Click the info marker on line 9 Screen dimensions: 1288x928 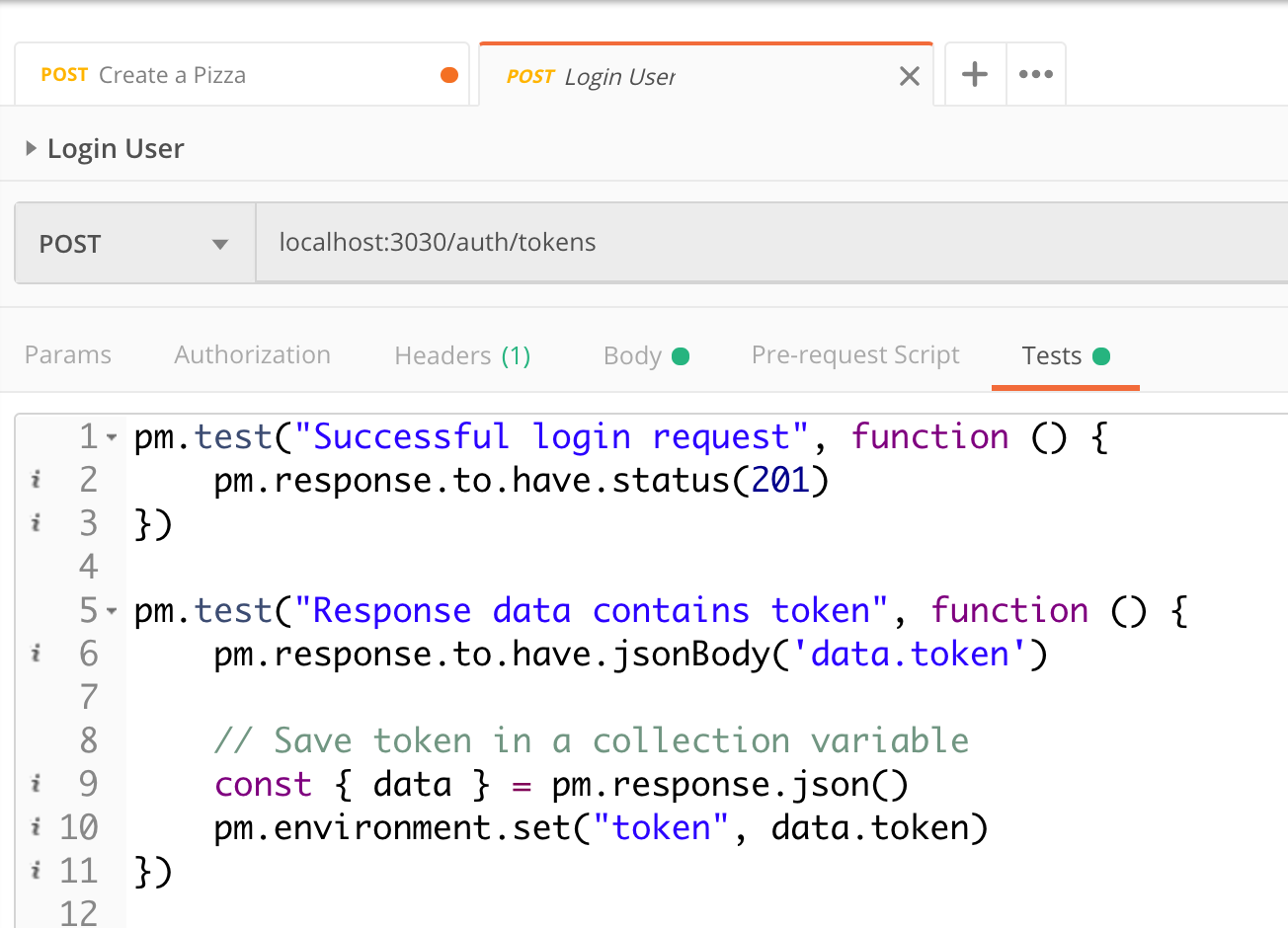click(37, 784)
